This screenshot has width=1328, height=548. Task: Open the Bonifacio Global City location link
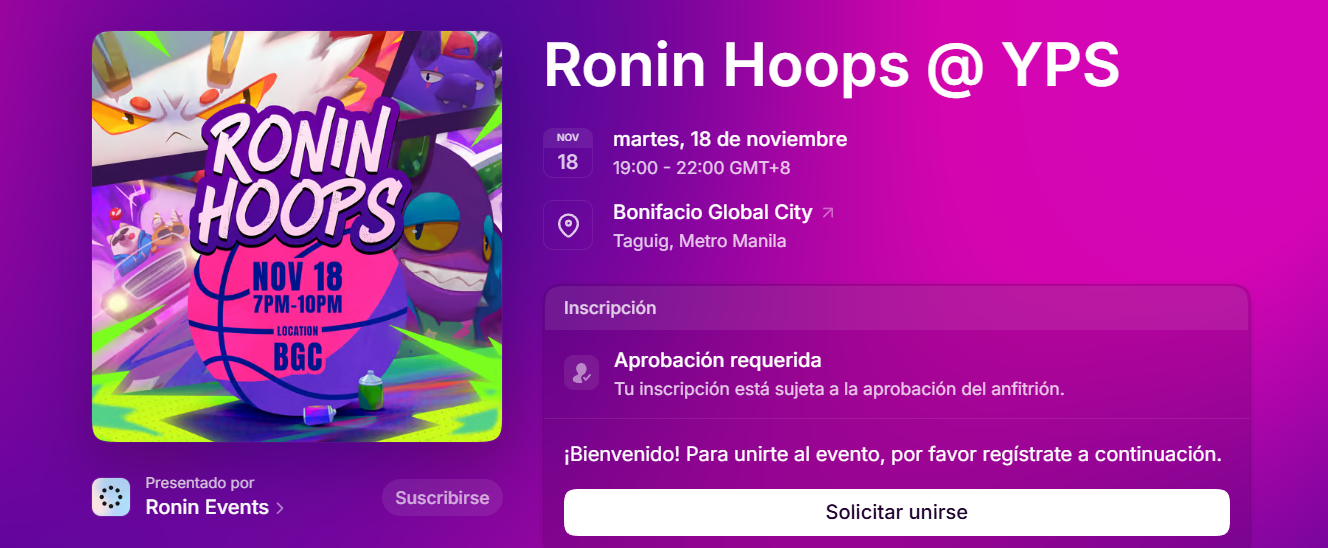pos(712,212)
